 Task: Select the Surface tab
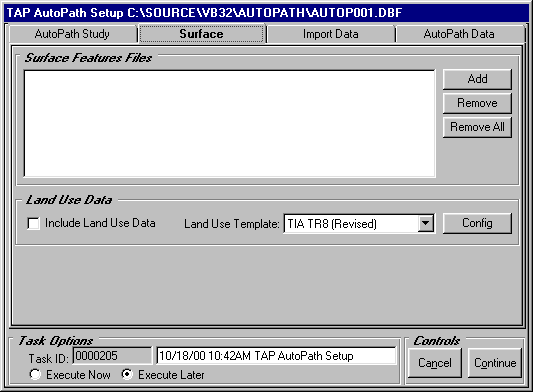201,34
